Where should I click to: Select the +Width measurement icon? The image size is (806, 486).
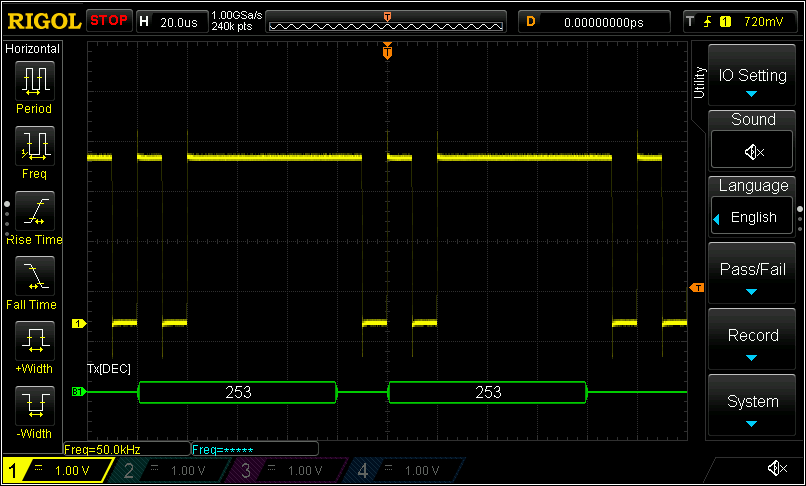click(34, 341)
